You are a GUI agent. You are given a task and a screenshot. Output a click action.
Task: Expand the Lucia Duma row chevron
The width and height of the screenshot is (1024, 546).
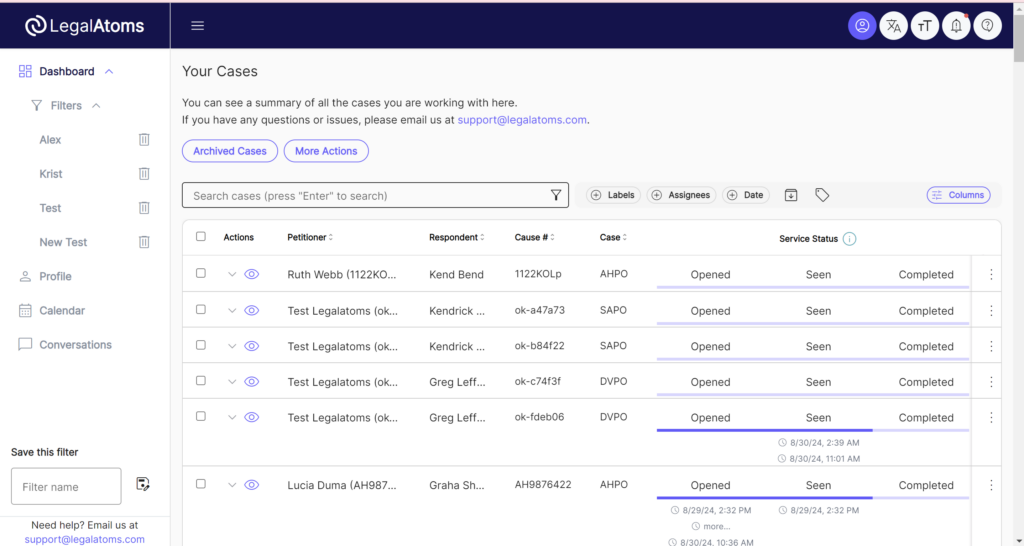[x=231, y=485]
